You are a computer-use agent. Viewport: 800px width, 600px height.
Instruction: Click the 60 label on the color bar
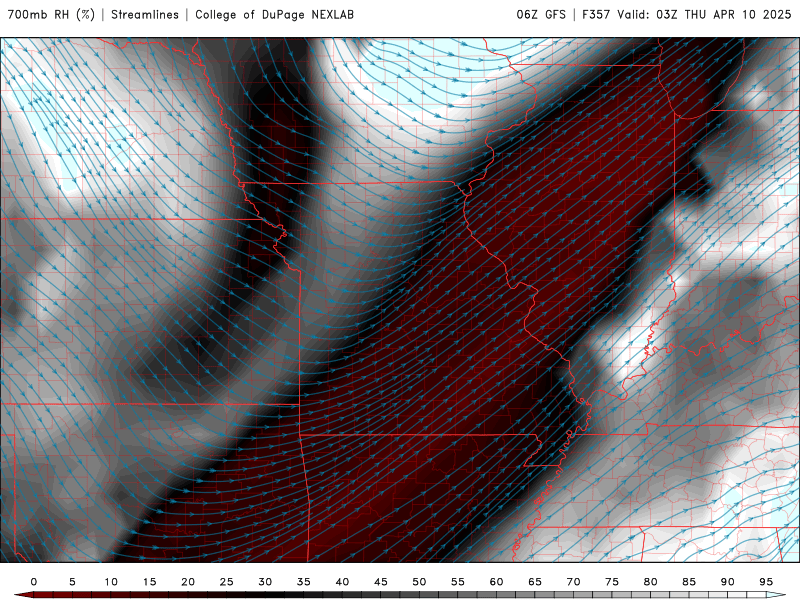pos(496,582)
